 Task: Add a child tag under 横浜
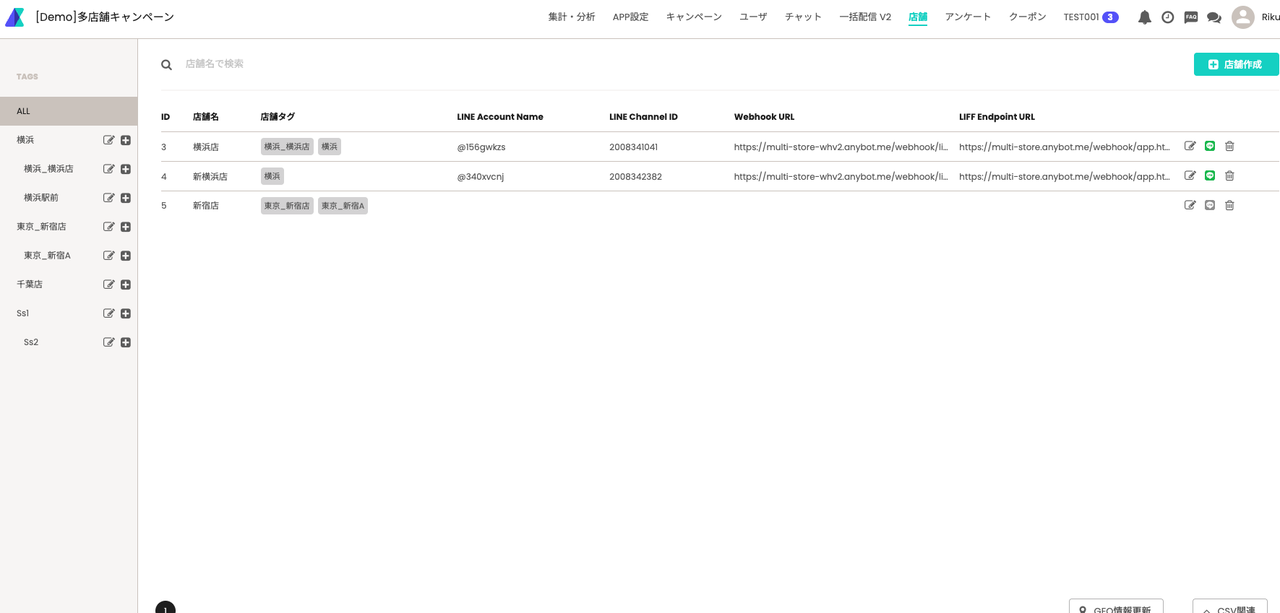tap(126, 140)
